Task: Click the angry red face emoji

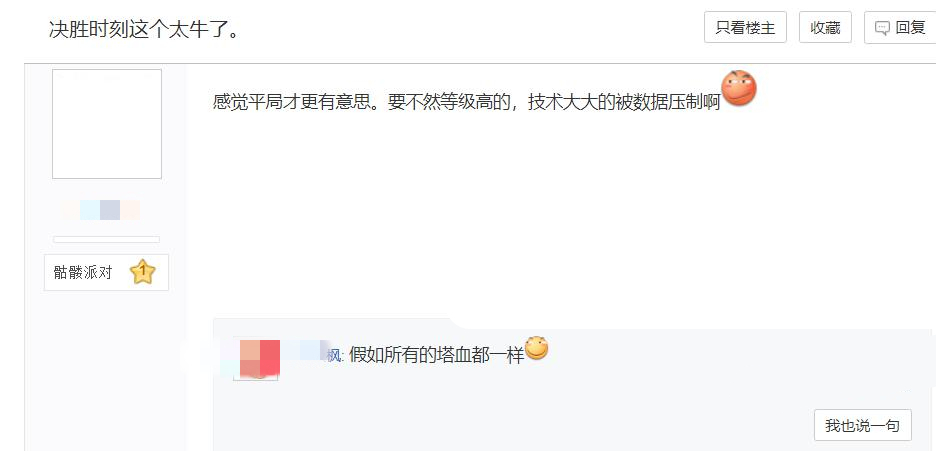Action: [739, 88]
